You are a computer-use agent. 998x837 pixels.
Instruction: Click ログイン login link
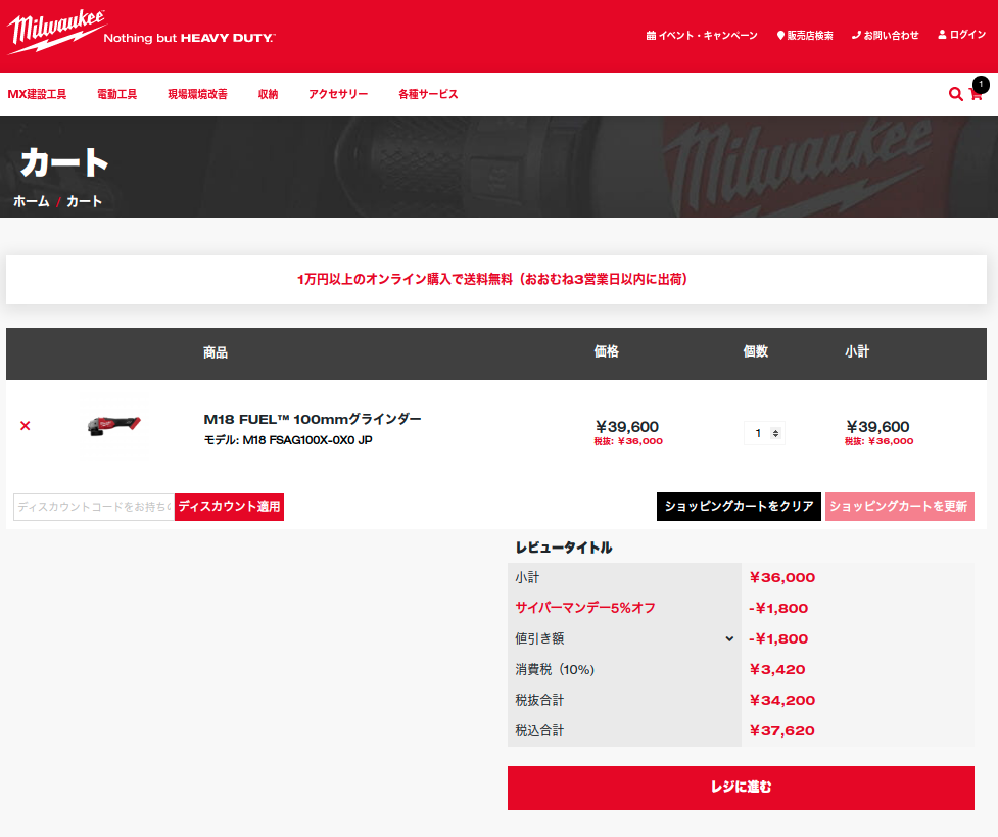tap(962, 35)
